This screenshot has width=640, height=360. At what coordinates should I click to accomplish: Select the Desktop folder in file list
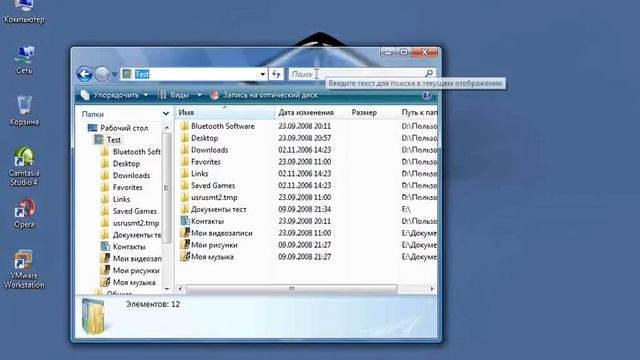[x=199, y=138]
